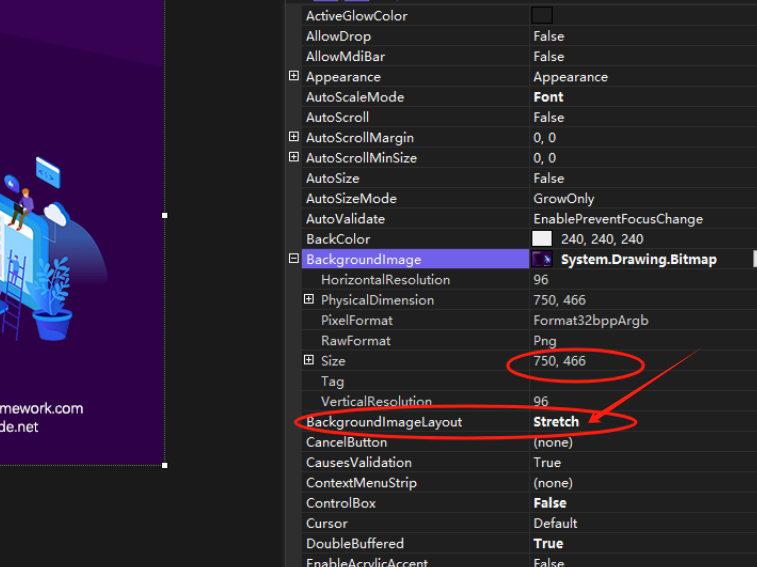
Task: Click the Cursor Default value
Action: (555, 523)
